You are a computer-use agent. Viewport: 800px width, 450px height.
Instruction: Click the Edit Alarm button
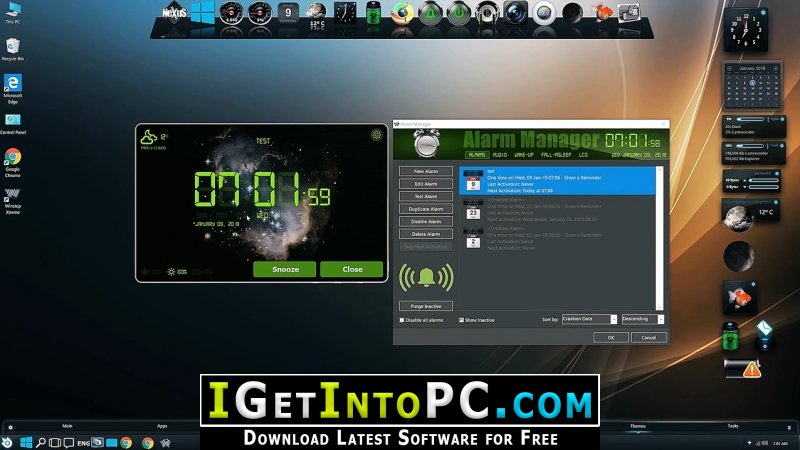coord(426,184)
